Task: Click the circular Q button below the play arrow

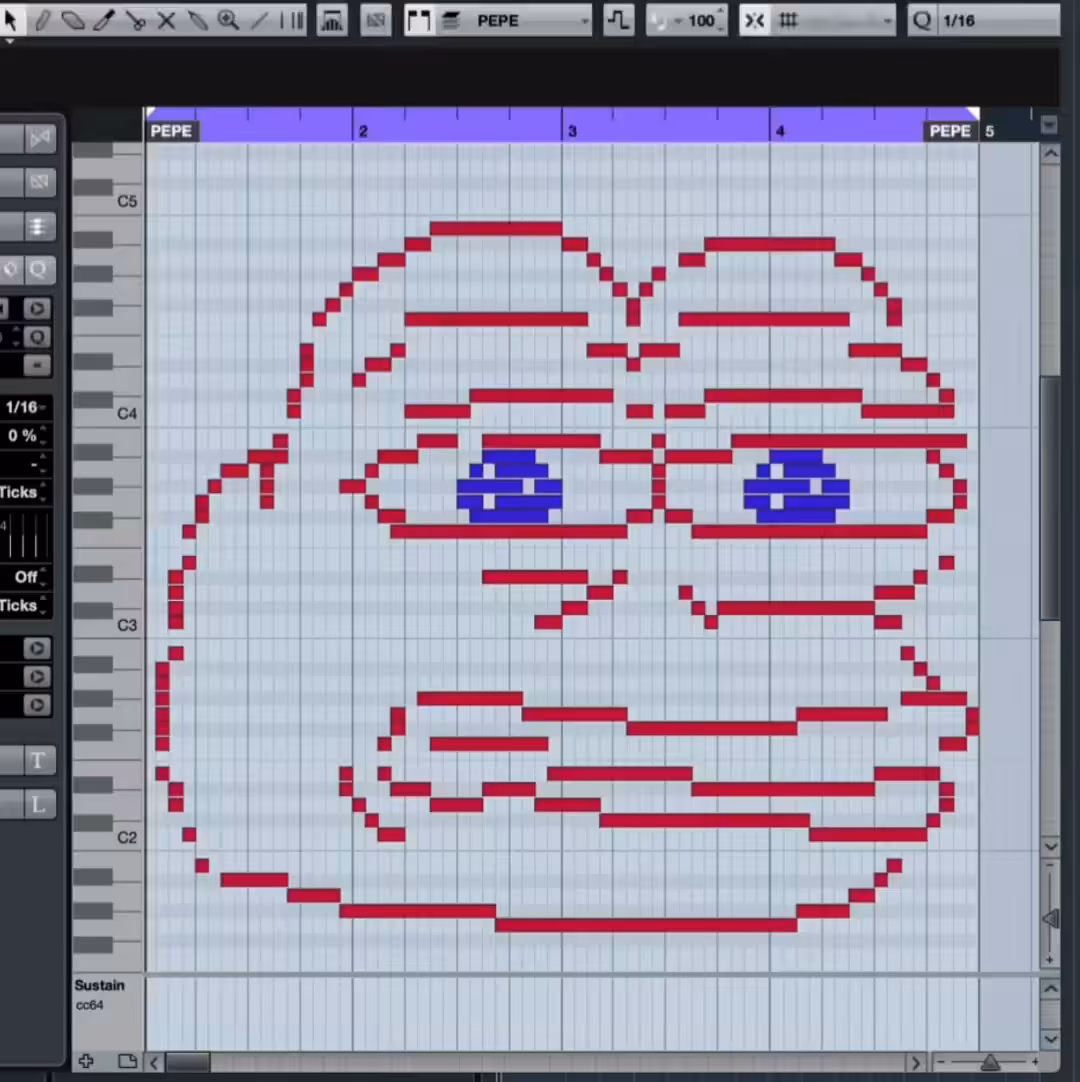Action: tap(37, 337)
